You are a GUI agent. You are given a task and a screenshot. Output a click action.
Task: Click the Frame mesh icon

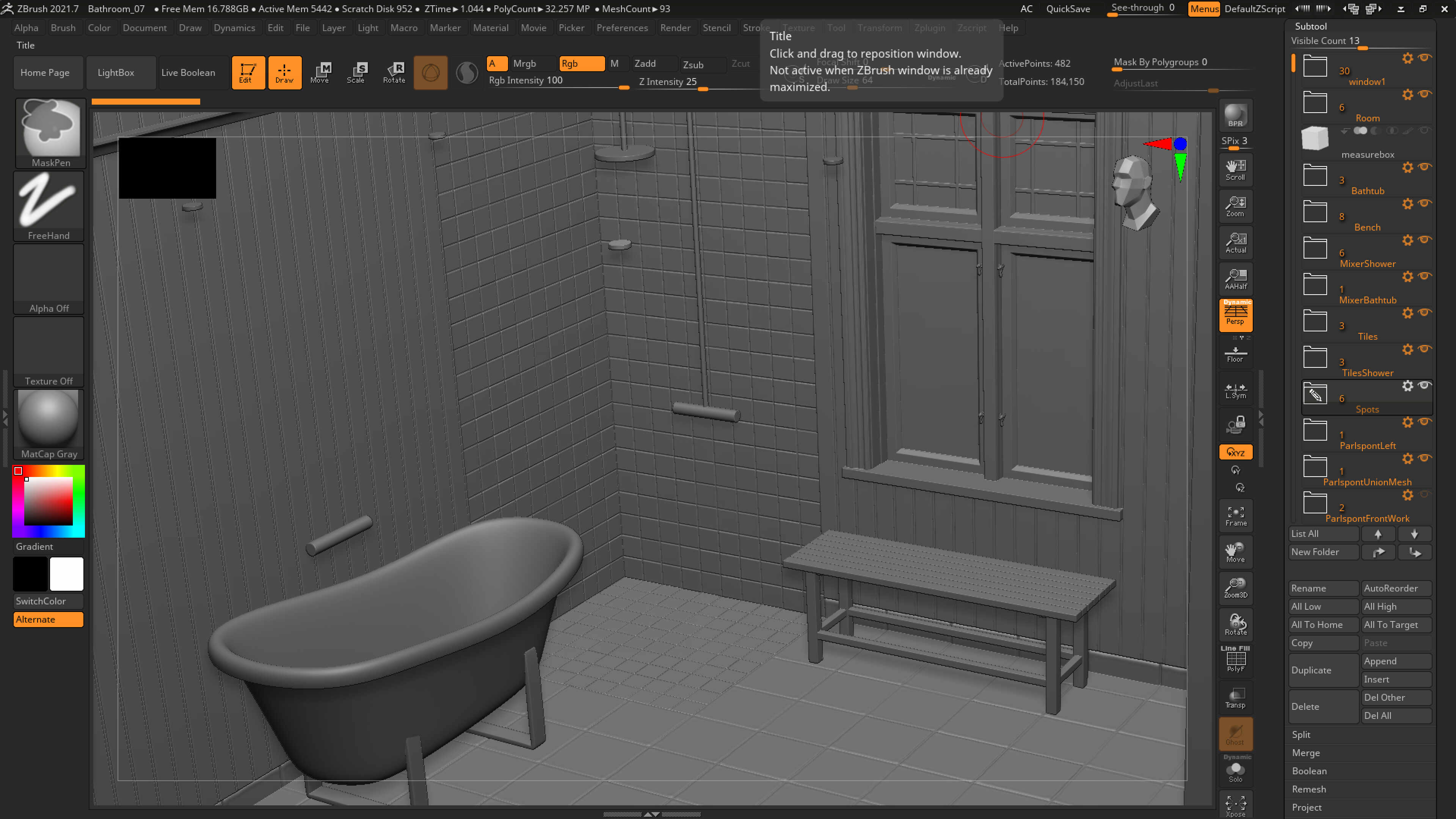[x=1236, y=516]
